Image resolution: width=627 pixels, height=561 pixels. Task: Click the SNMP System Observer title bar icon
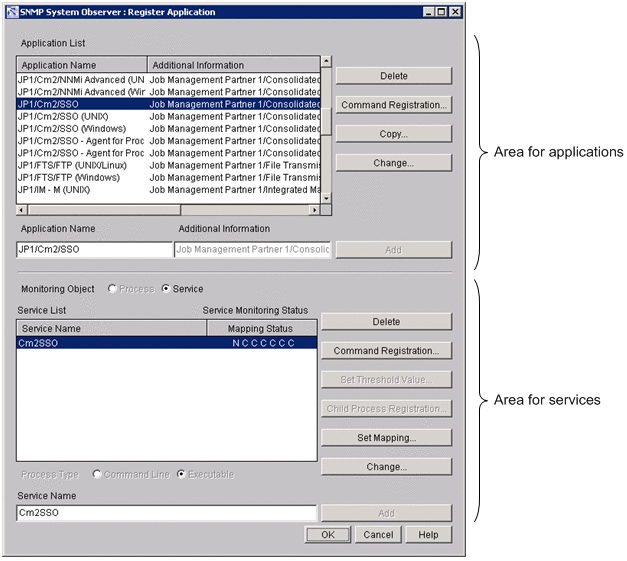[x=11, y=11]
